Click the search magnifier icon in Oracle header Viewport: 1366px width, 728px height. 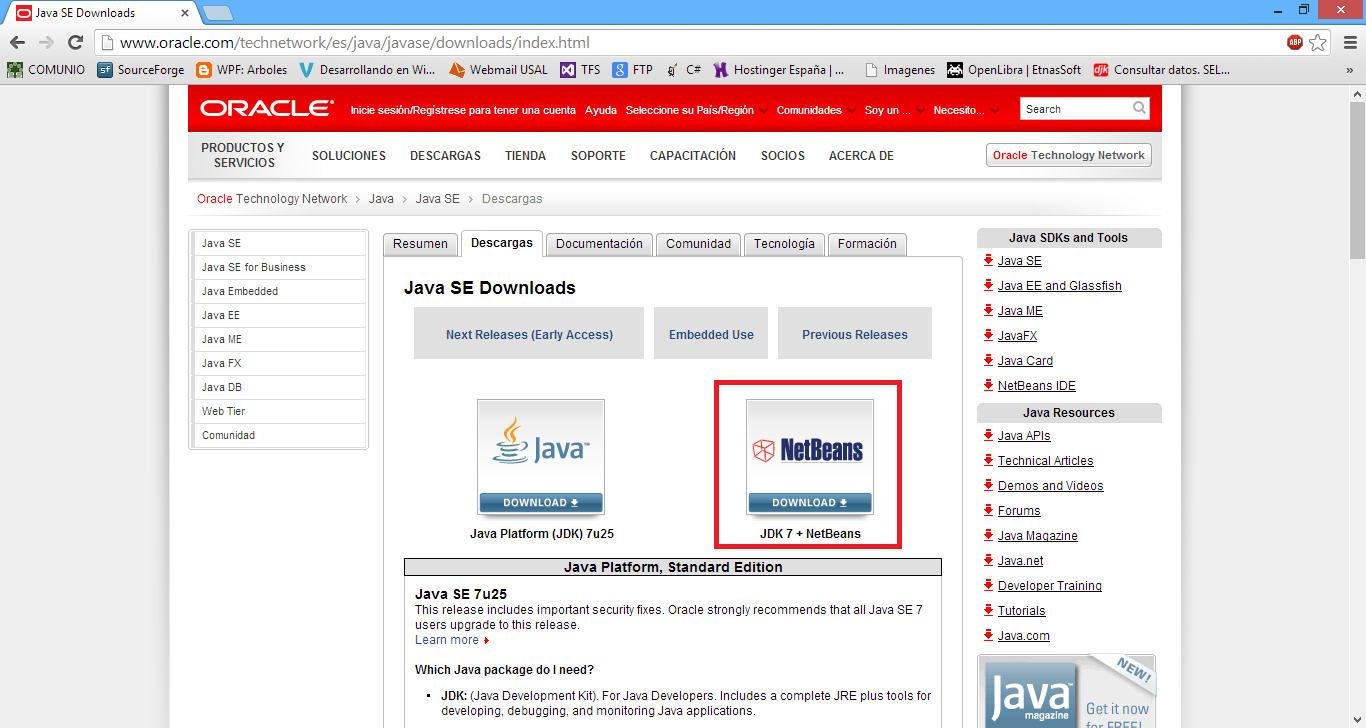pyautogui.click(x=1140, y=108)
